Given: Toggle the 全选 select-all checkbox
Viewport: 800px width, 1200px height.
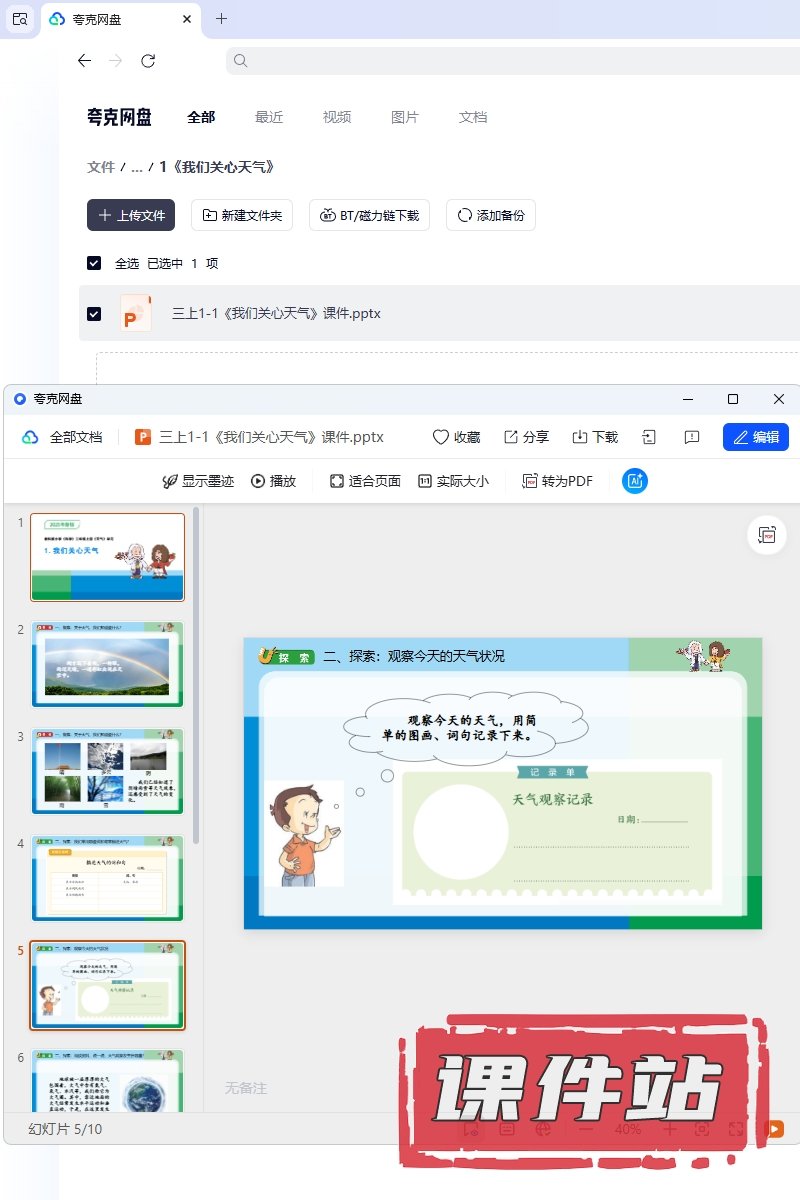Looking at the screenshot, I should [x=94, y=263].
